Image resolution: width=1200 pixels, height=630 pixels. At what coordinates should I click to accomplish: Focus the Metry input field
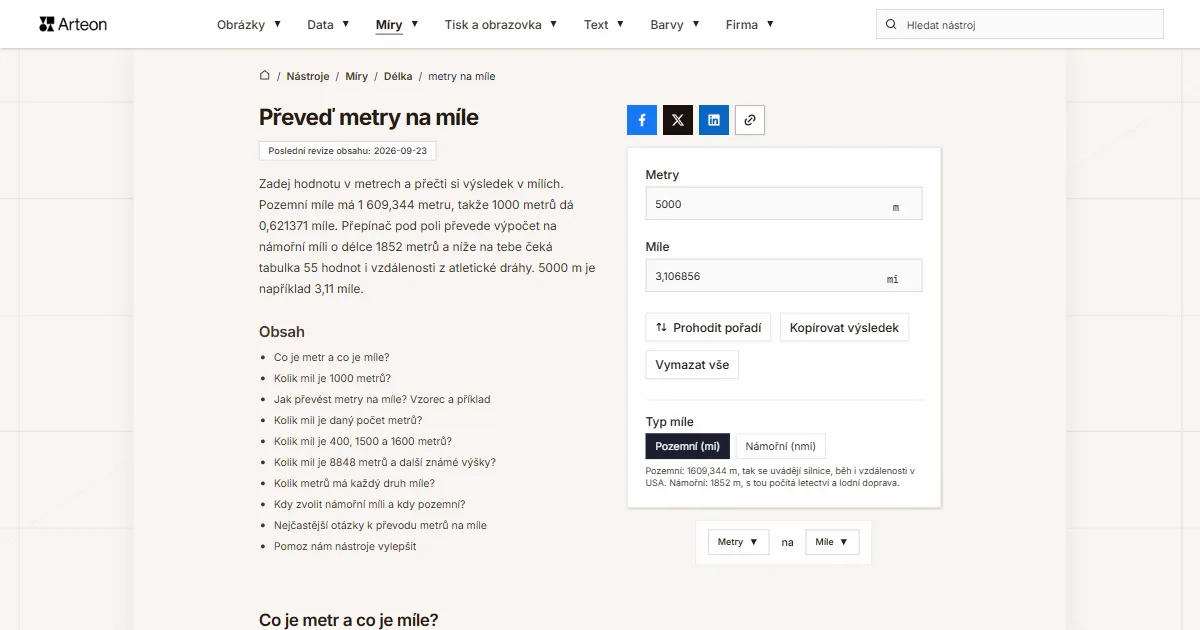tap(784, 204)
